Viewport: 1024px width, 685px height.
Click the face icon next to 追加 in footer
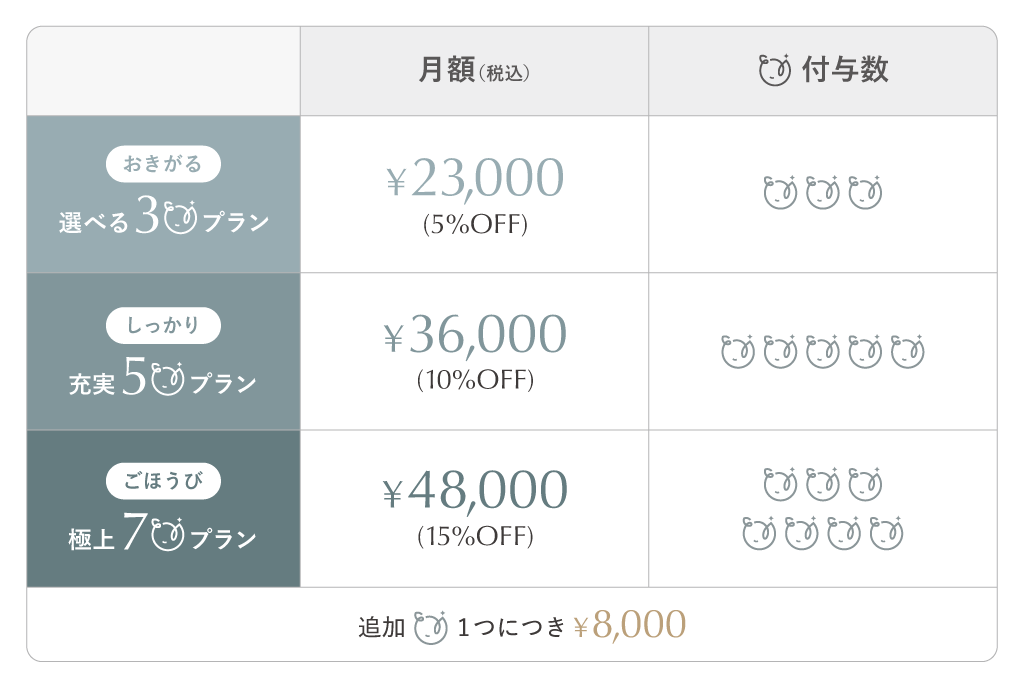tap(430, 627)
